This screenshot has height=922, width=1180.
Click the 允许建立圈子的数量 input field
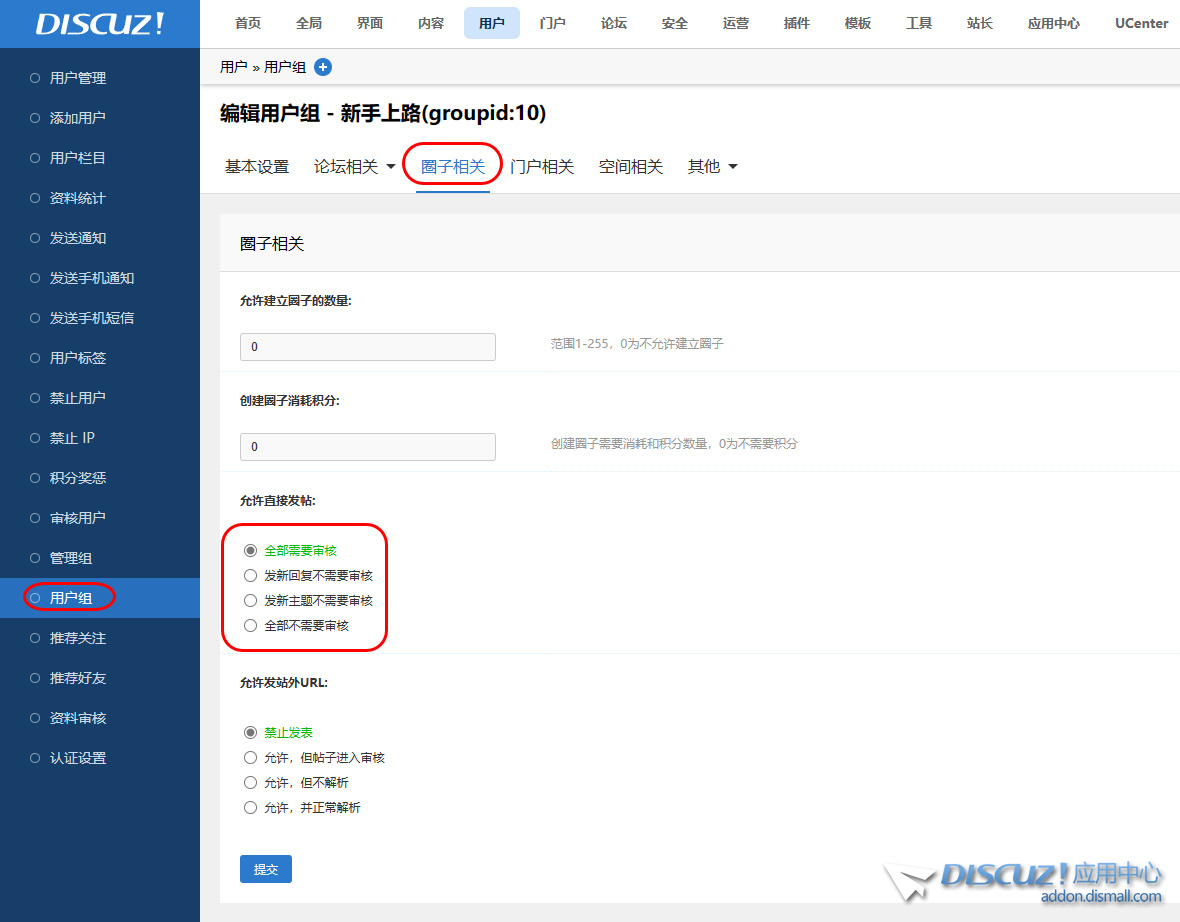click(368, 347)
